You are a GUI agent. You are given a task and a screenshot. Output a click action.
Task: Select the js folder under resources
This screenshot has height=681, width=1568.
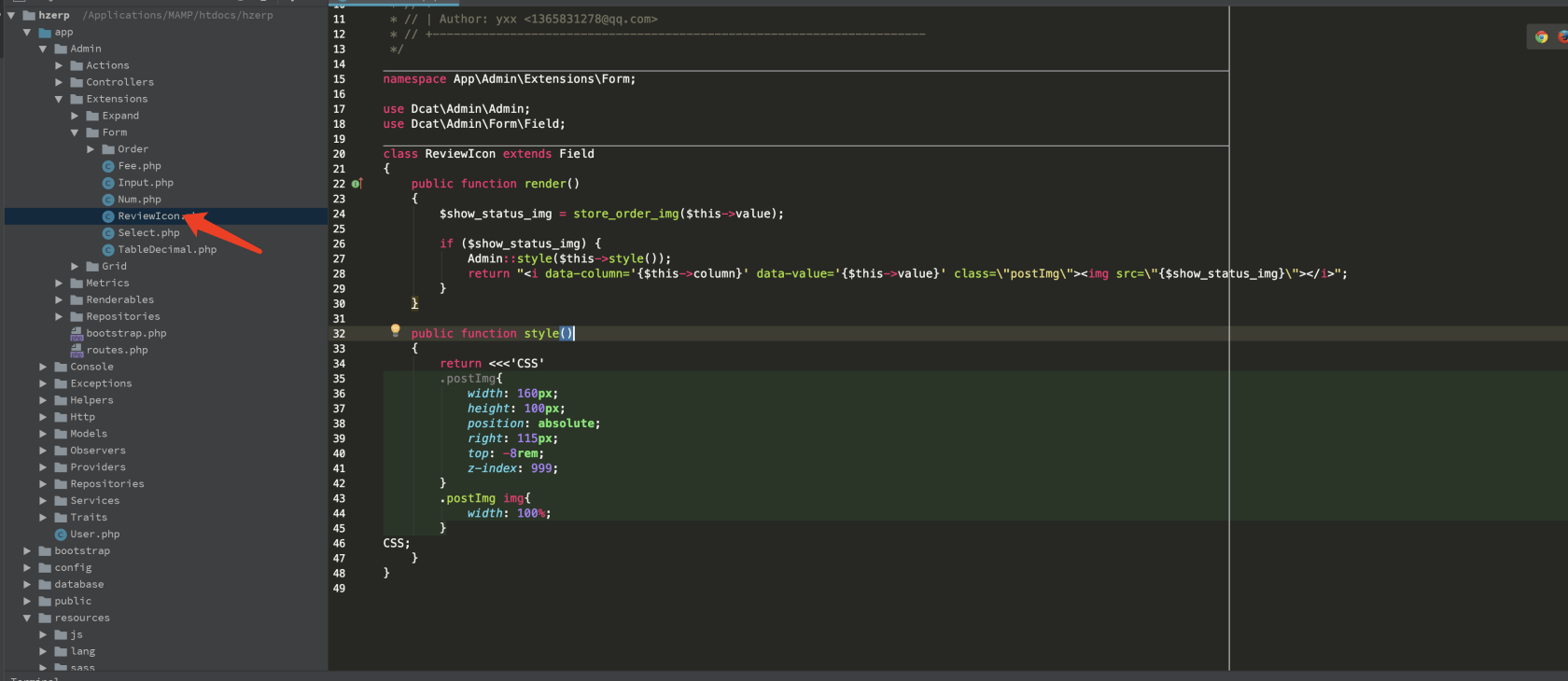tap(77, 635)
